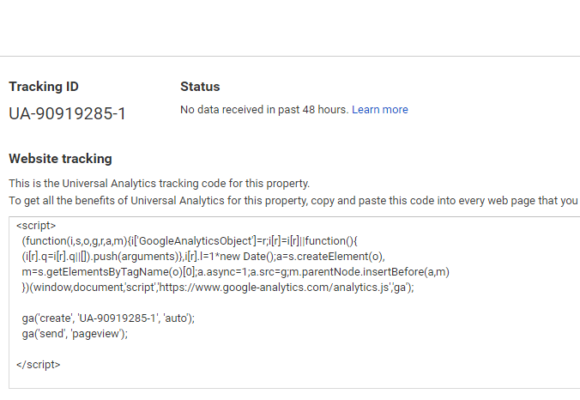The image size is (580, 400).
Task: Click inside the tracking code text box
Action: click(294, 303)
